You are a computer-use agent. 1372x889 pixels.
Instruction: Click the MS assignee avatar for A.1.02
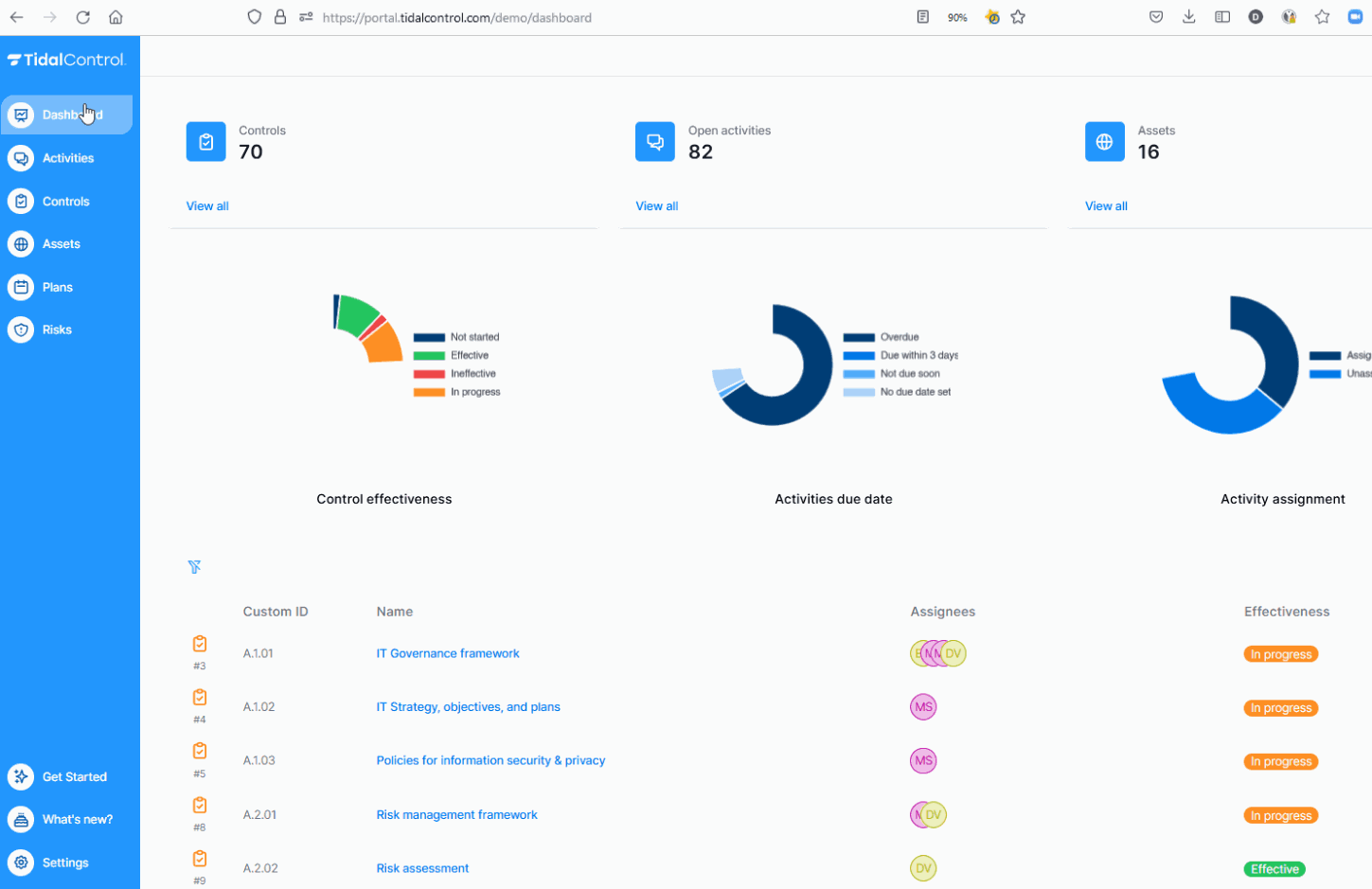923,706
